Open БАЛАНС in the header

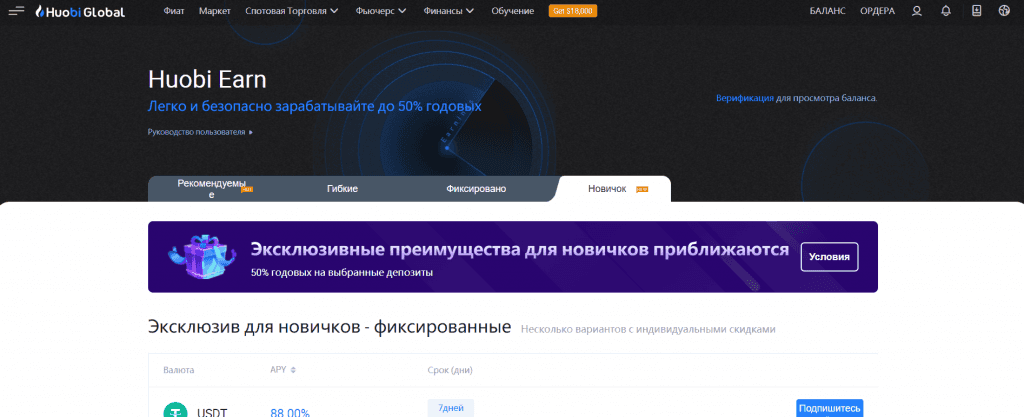(827, 11)
